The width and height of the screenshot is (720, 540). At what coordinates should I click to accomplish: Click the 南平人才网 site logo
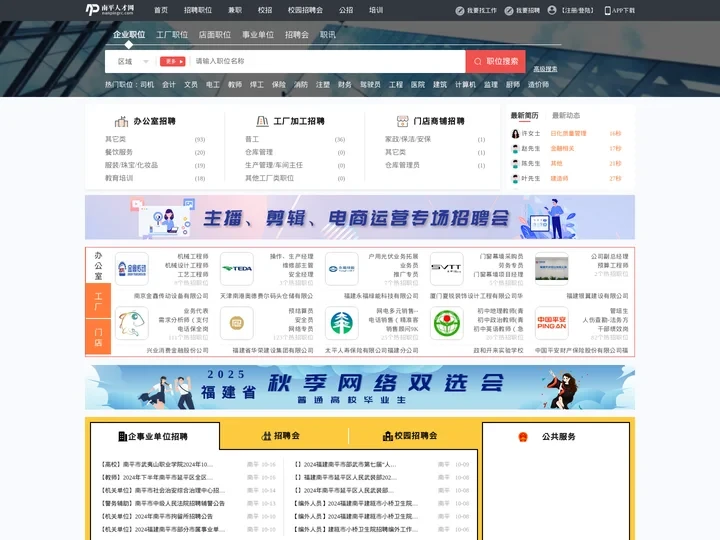point(110,10)
